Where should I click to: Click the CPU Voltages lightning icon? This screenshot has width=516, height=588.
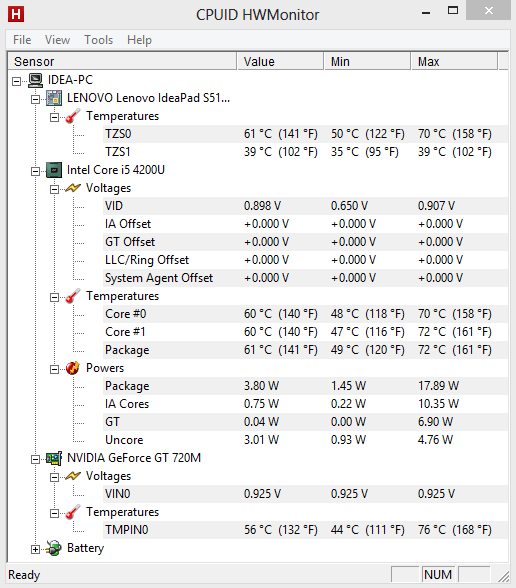[73, 188]
